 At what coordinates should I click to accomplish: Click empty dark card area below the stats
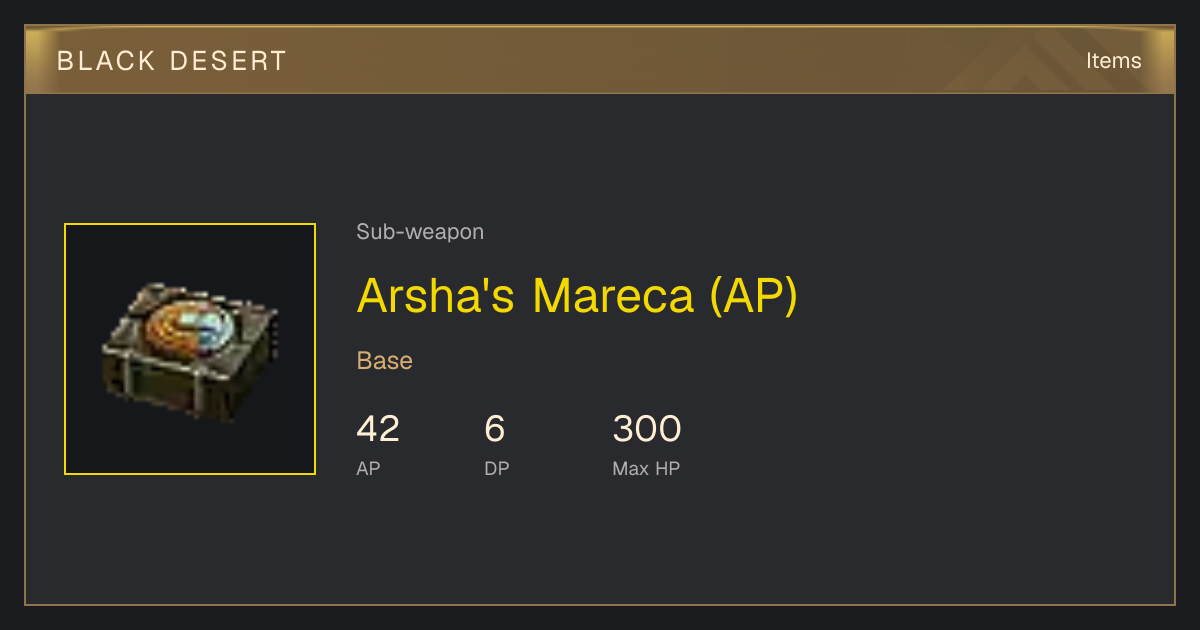click(600, 545)
